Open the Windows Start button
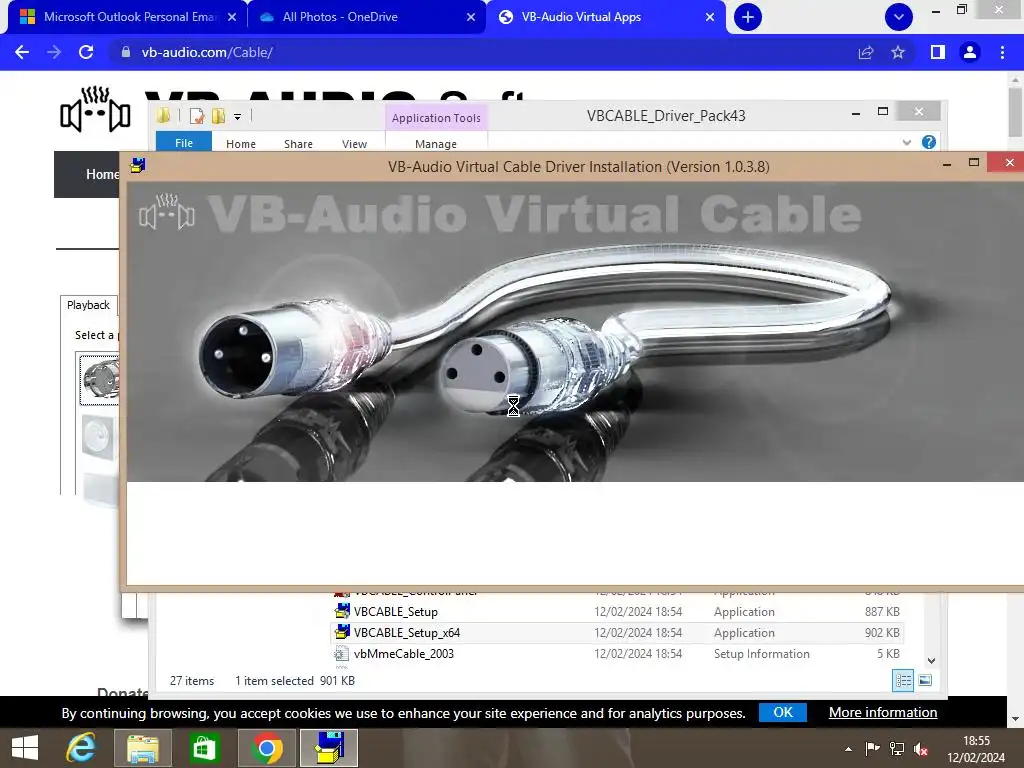Screen dimensions: 1024x768 tap(25, 748)
